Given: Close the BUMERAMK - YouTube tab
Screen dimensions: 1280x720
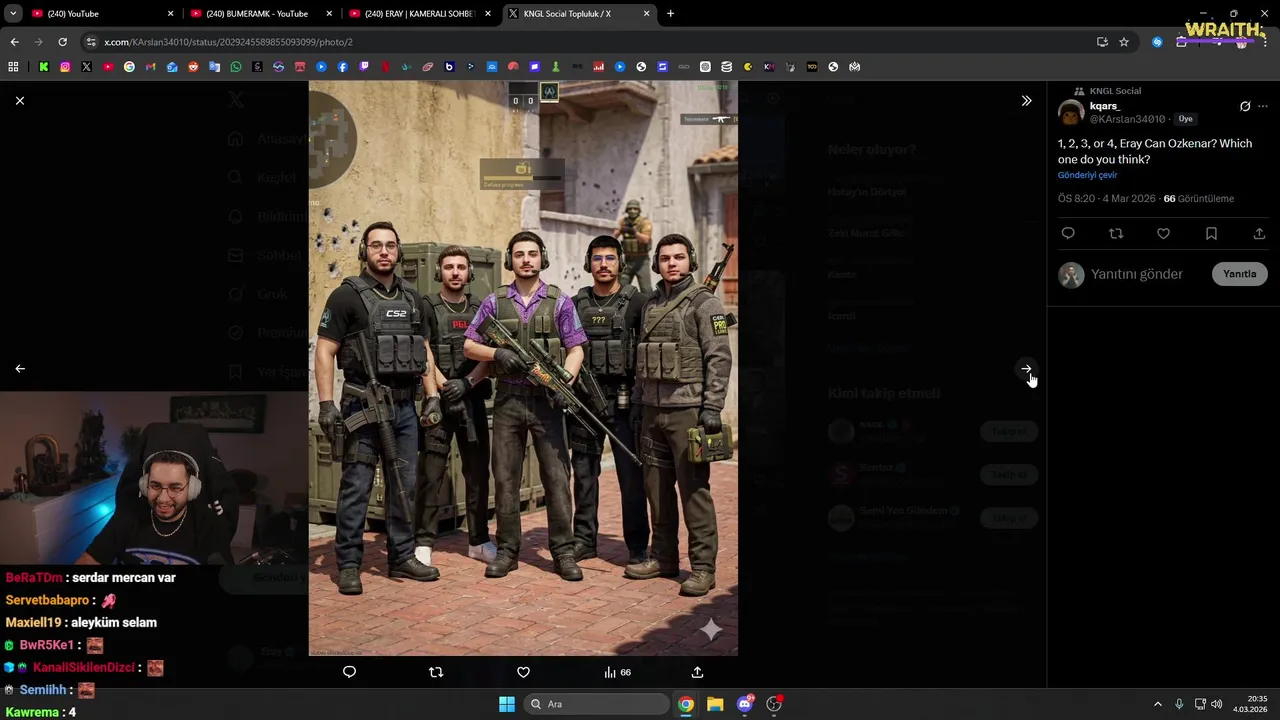Looking at the screenshot, I should 329,14.
